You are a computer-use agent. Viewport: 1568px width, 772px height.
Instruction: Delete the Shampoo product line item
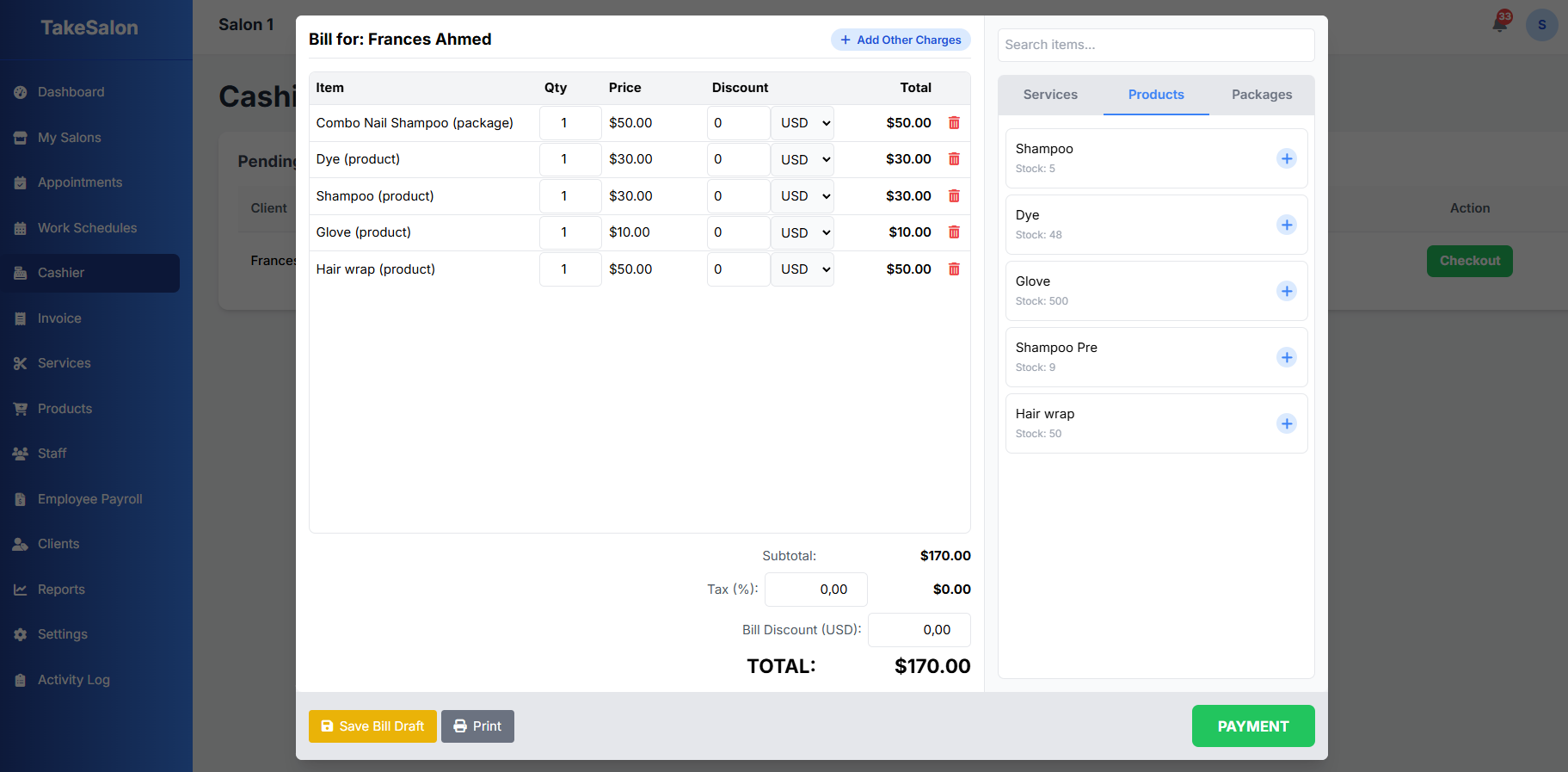point(954,196)
